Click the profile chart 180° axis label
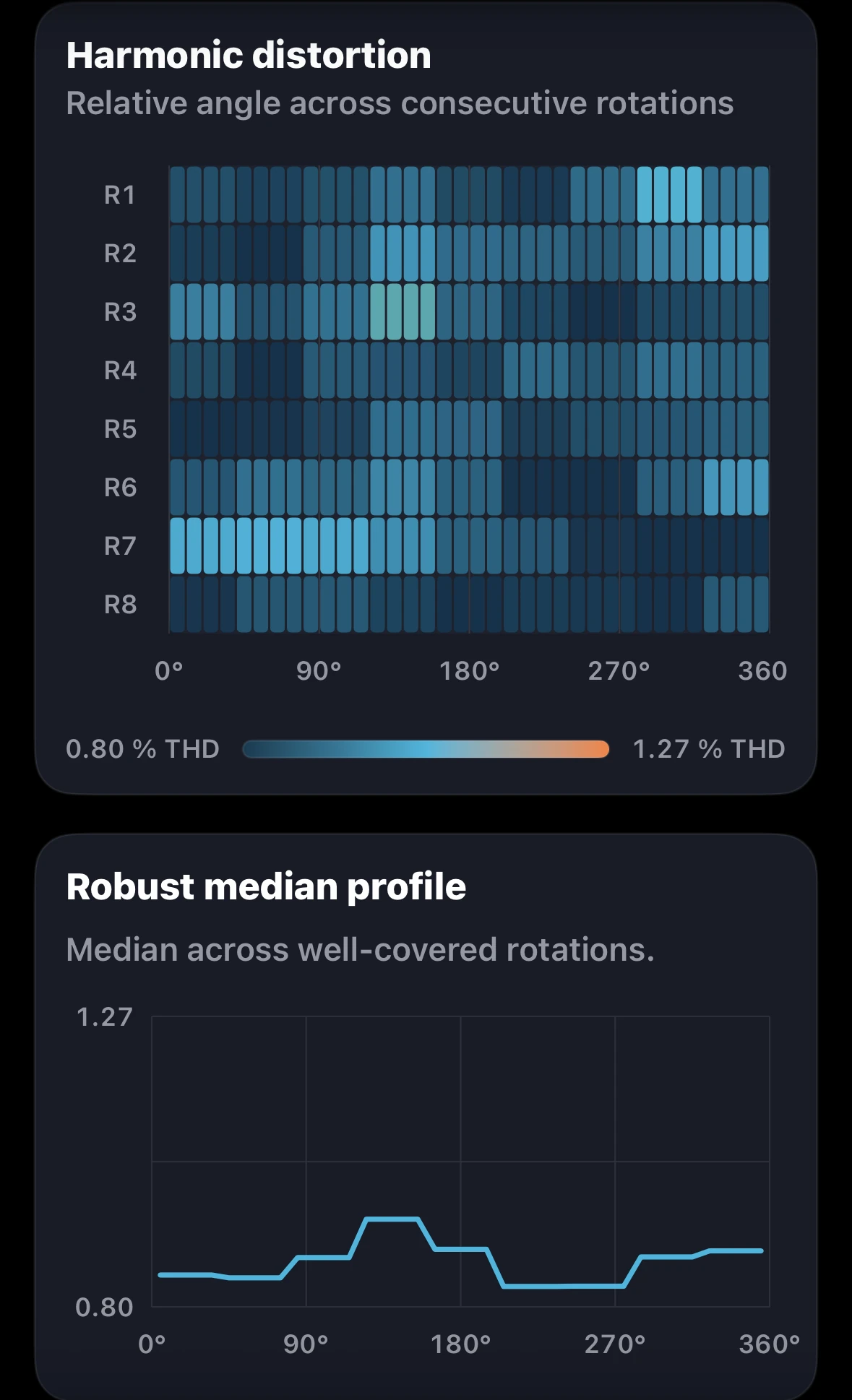This screenshot has height=1400, width=852. [x=461, y=1345]
